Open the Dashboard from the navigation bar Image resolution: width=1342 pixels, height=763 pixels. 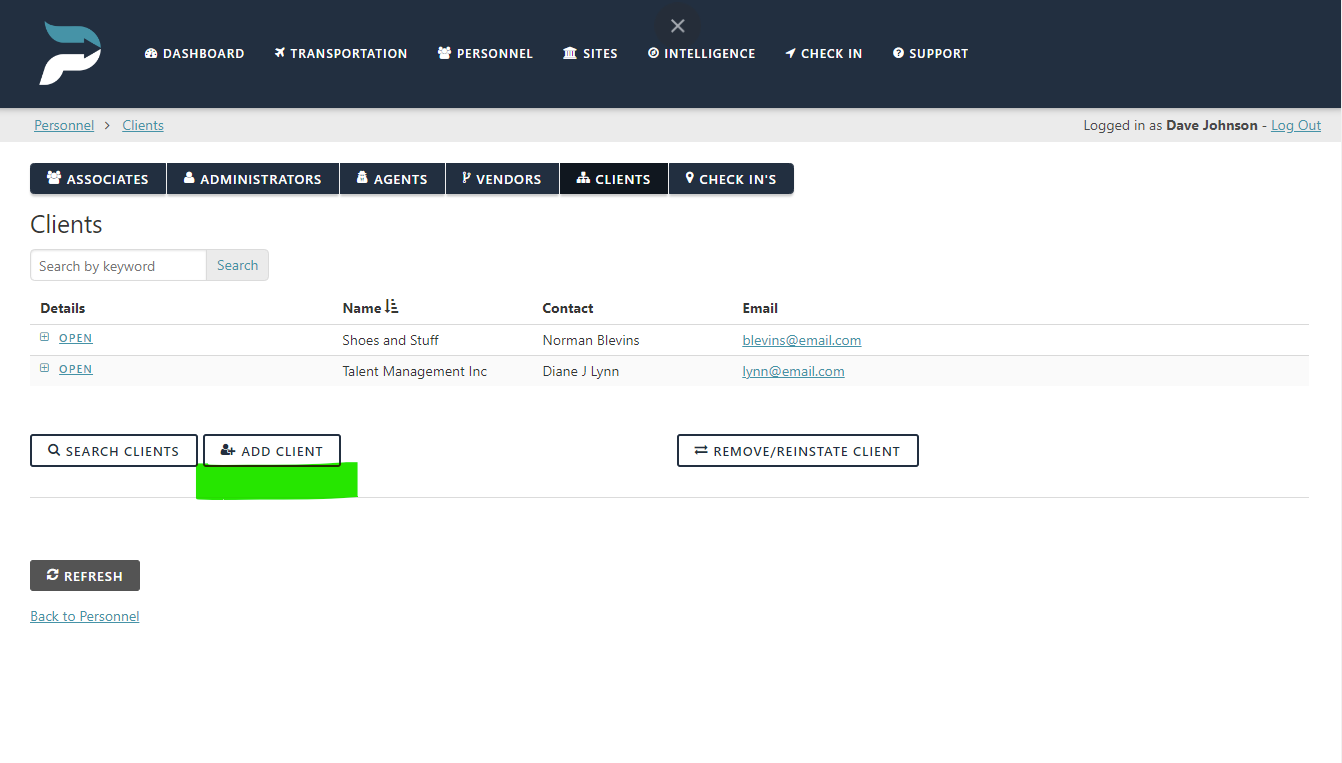(149, 53)
